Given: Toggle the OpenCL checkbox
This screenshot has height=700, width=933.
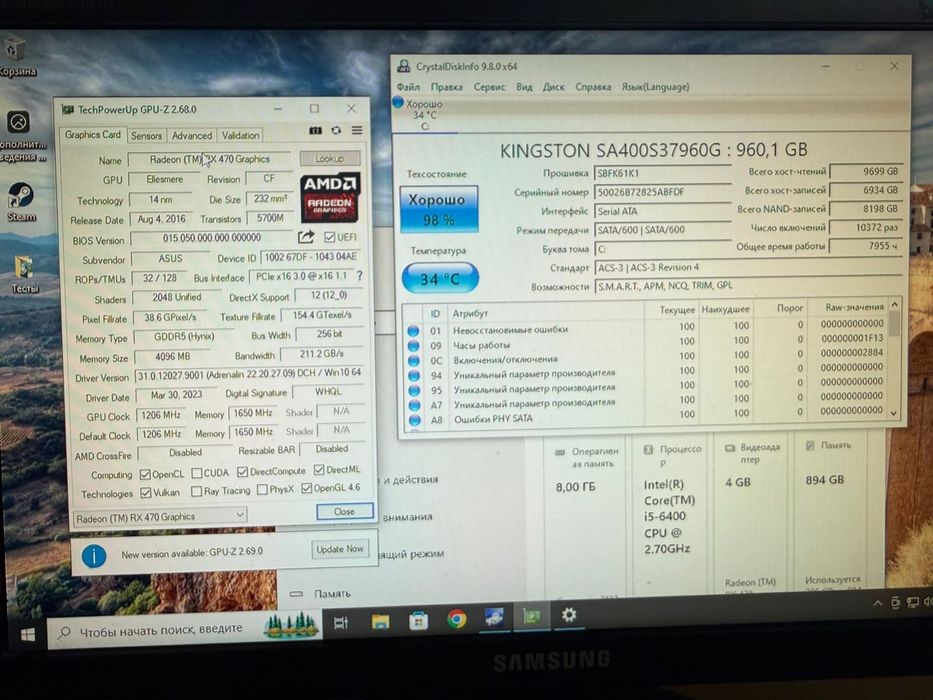Looking at the screenshot, I should [145, 474].
